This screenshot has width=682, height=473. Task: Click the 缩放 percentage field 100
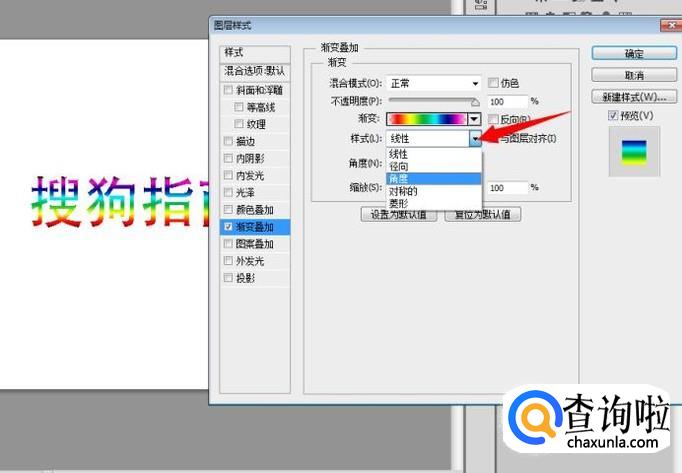click(507, 188)
